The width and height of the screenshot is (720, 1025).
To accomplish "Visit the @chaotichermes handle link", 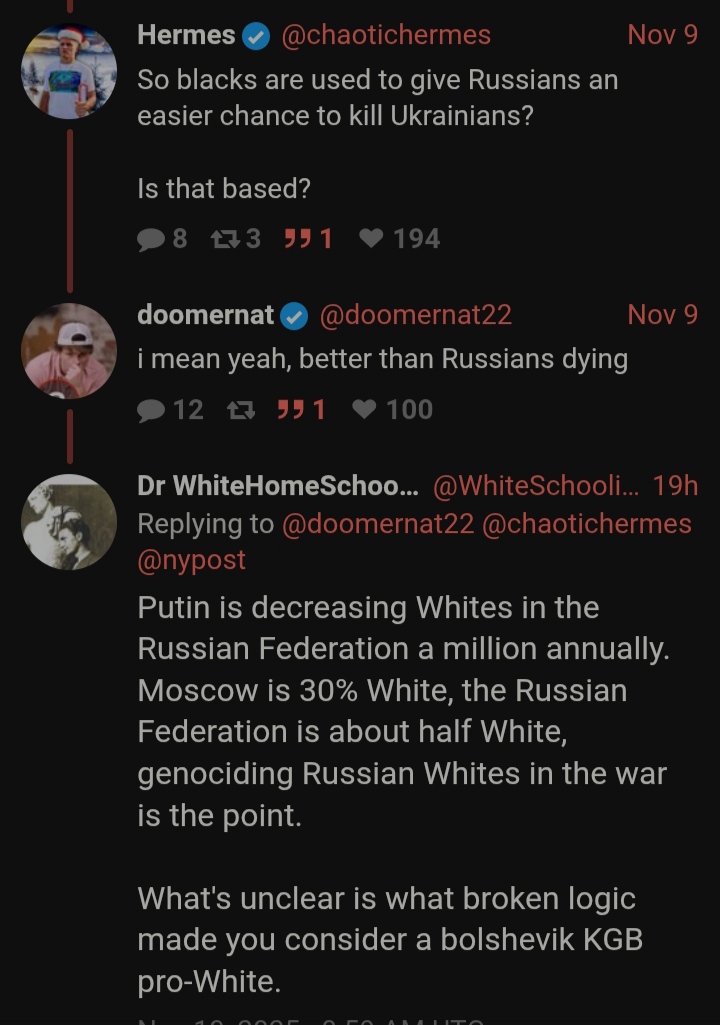I will (386, 35).
